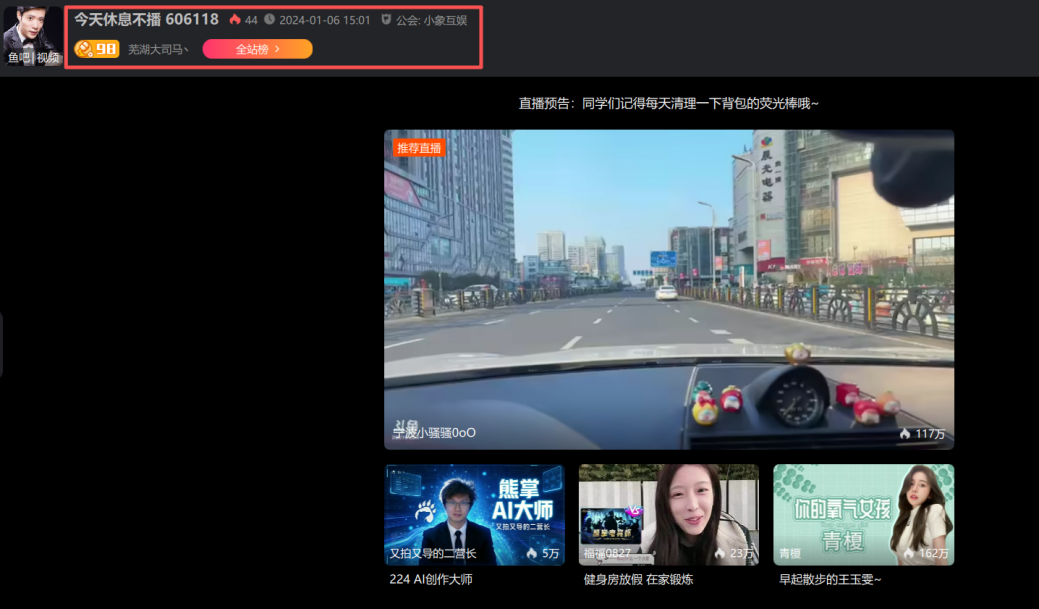Click the flame popularity icon beside 44
This screenshot has width=1039, height=609.
[x=235, y=20]
